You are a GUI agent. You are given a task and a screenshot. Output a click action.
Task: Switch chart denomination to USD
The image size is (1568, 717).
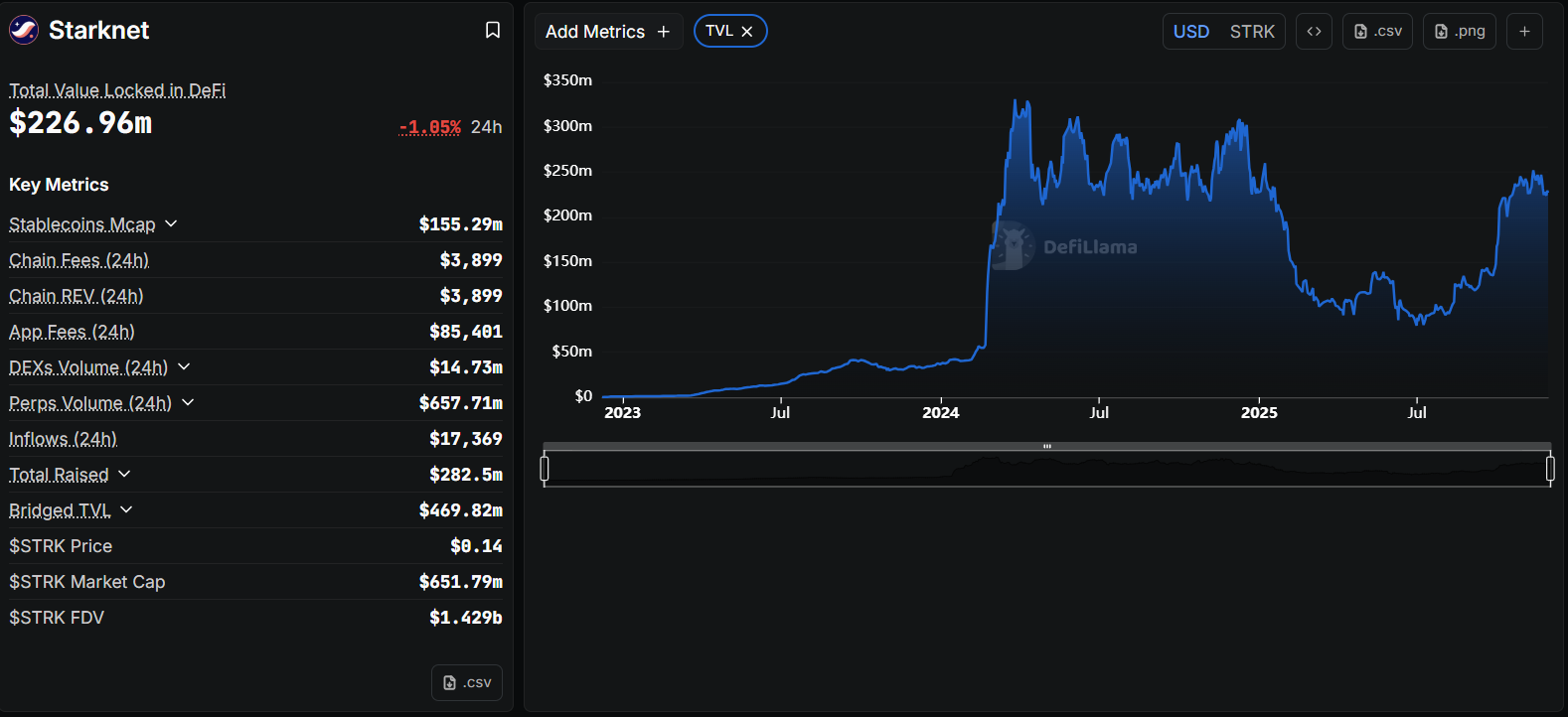(1191, 32)
